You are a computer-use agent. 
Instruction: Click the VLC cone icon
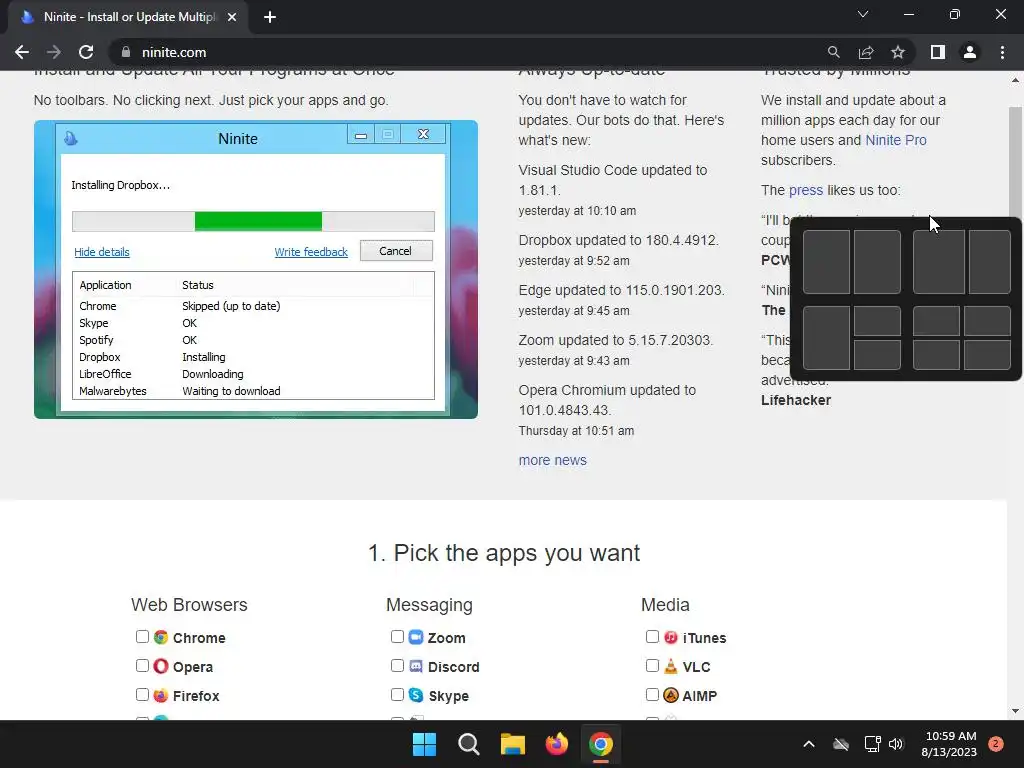point(671,666)
